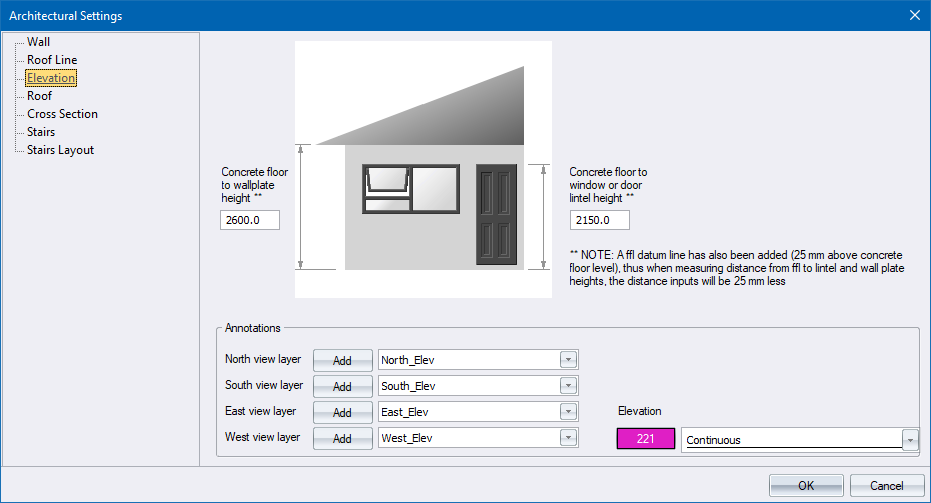
Task: Add a North view layer
Action: pos(342,360)
